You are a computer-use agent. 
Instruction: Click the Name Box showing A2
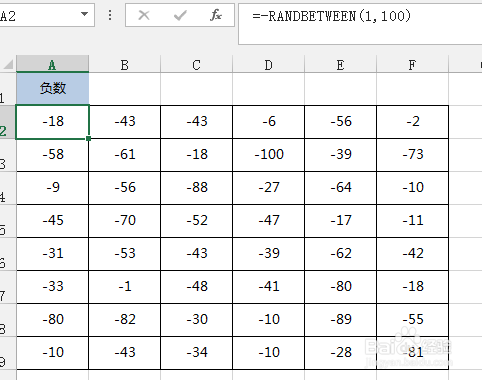pyautogui.click(x=47, y=15)
